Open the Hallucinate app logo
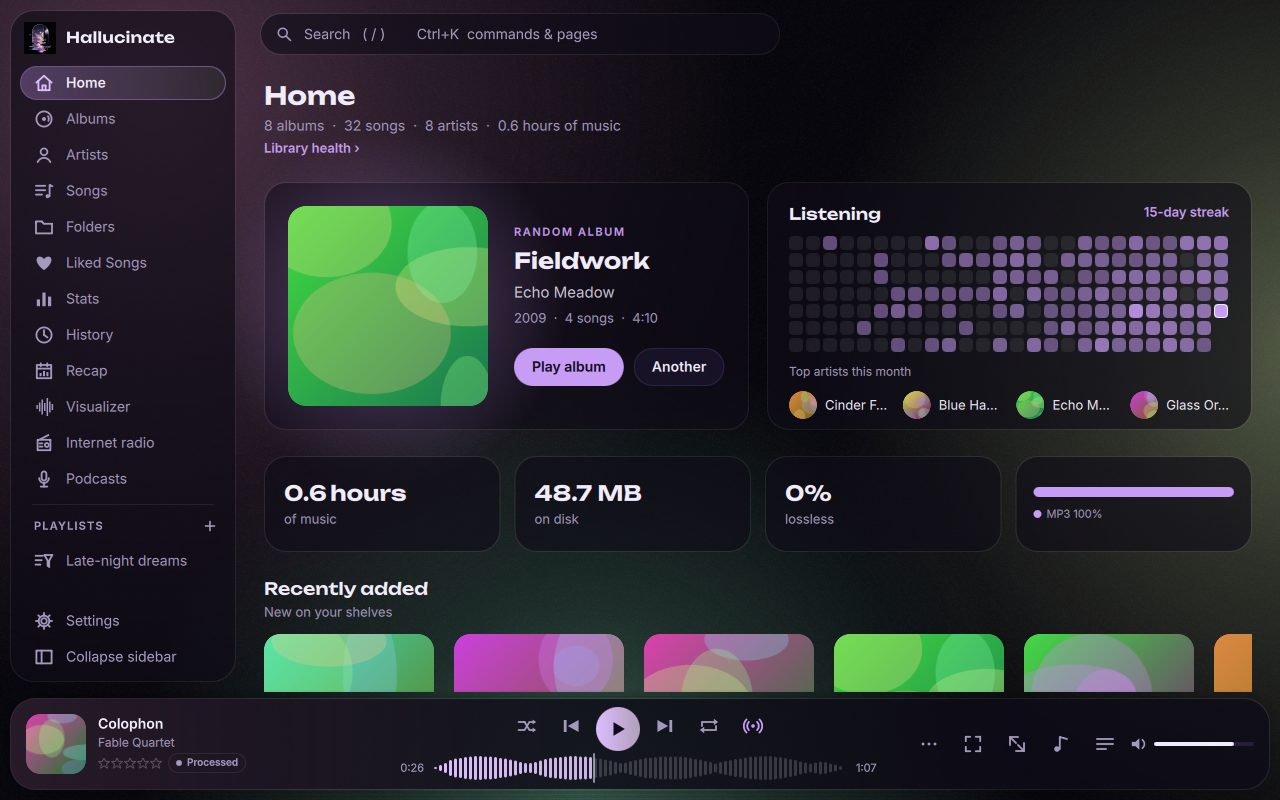1280x800 pixels. tap(40, 38)
